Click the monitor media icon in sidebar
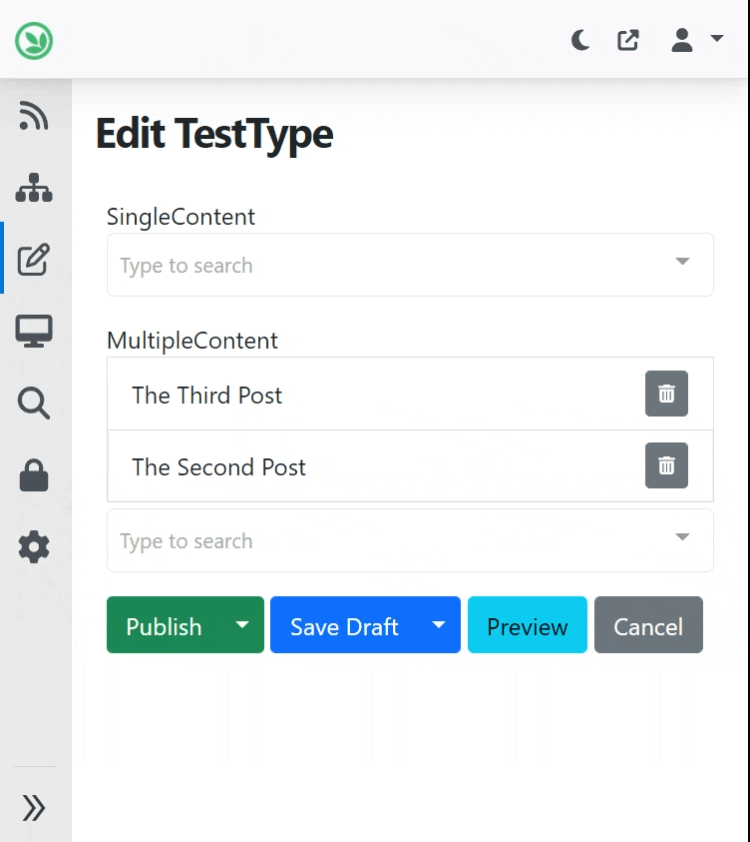 pos(33,331)
